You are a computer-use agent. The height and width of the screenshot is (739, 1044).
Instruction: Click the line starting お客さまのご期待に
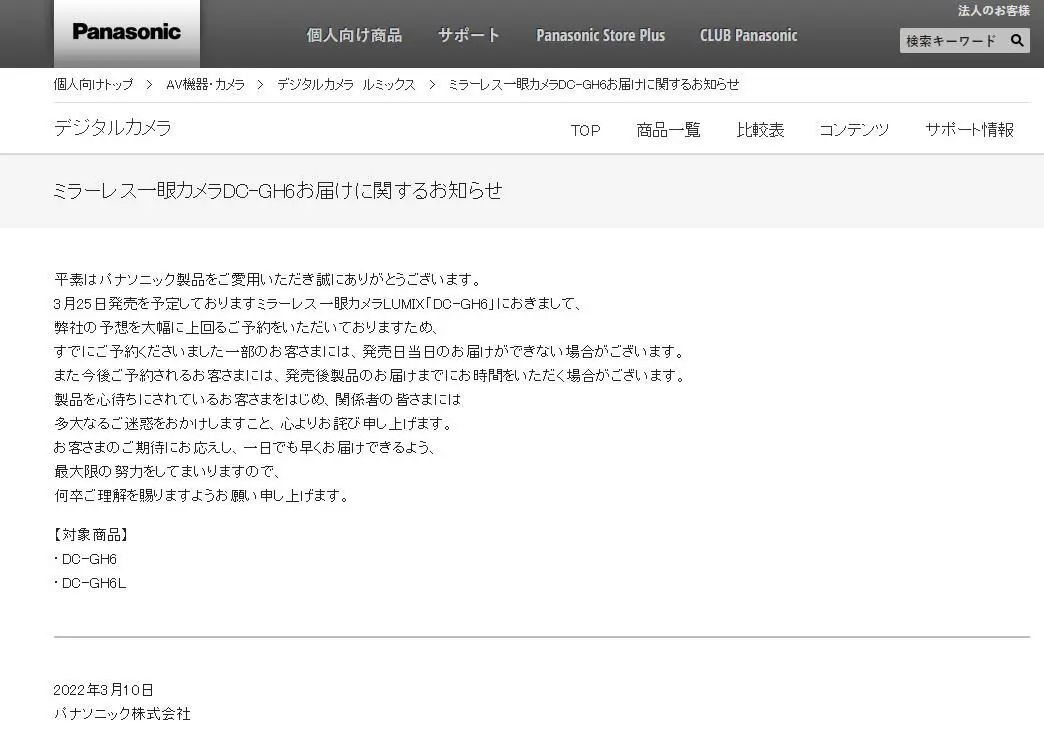point(244,447)
